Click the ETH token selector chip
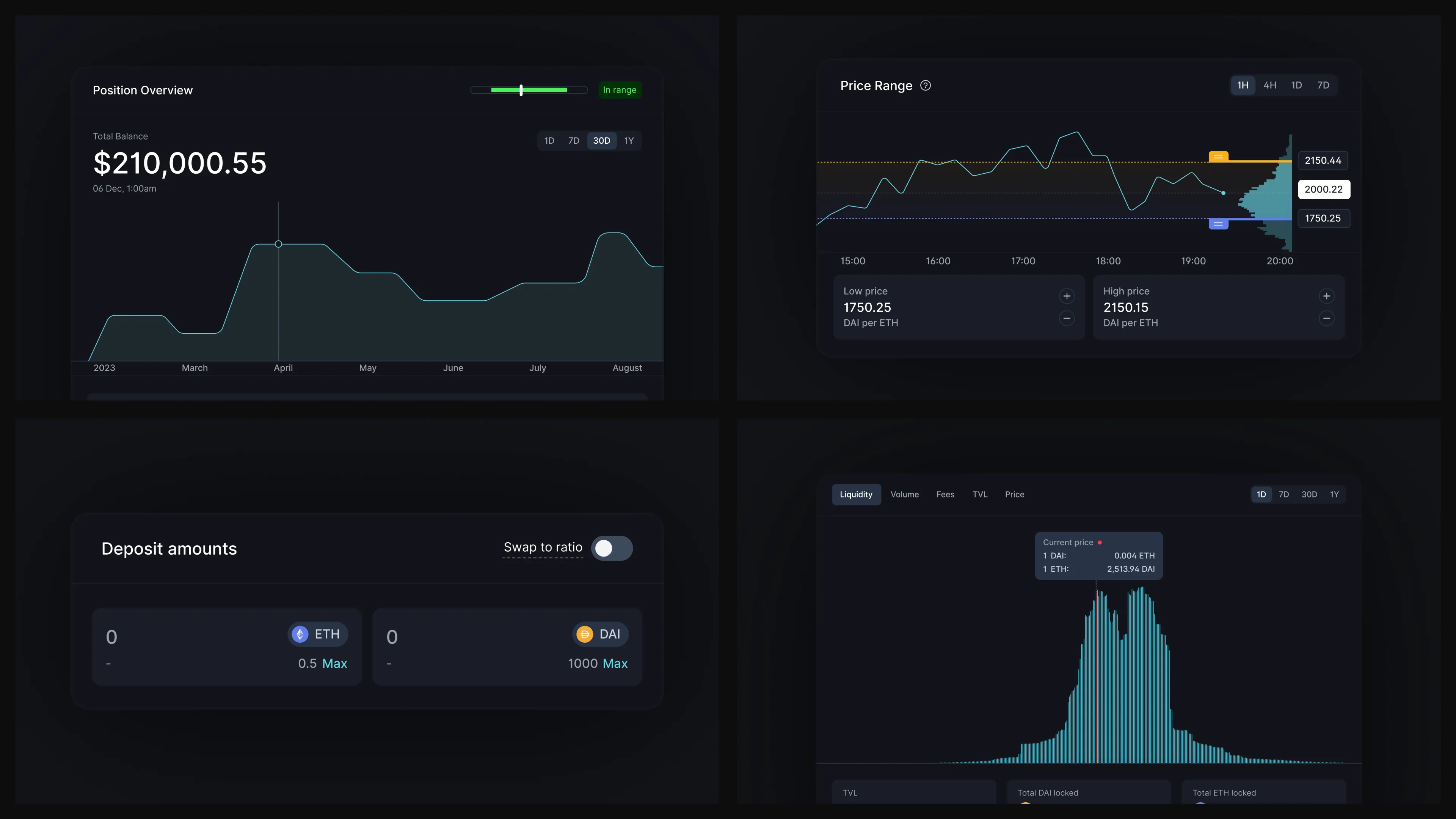The image size is (1456, 819). [318, 634]
